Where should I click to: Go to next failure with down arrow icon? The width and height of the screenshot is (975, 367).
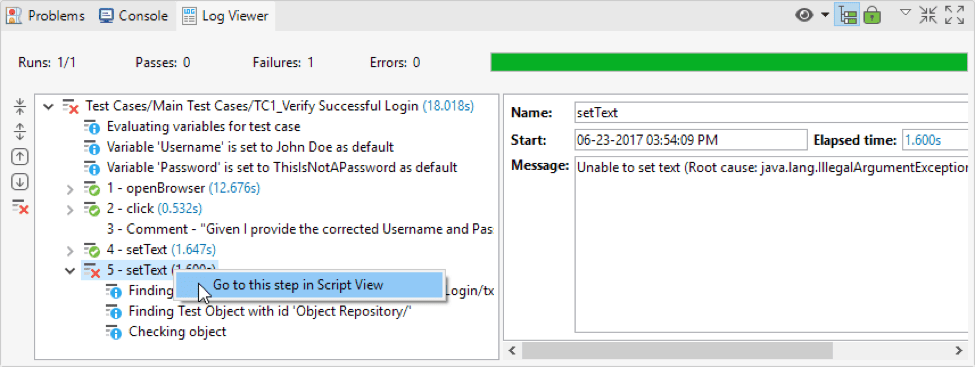pos(20,182)
